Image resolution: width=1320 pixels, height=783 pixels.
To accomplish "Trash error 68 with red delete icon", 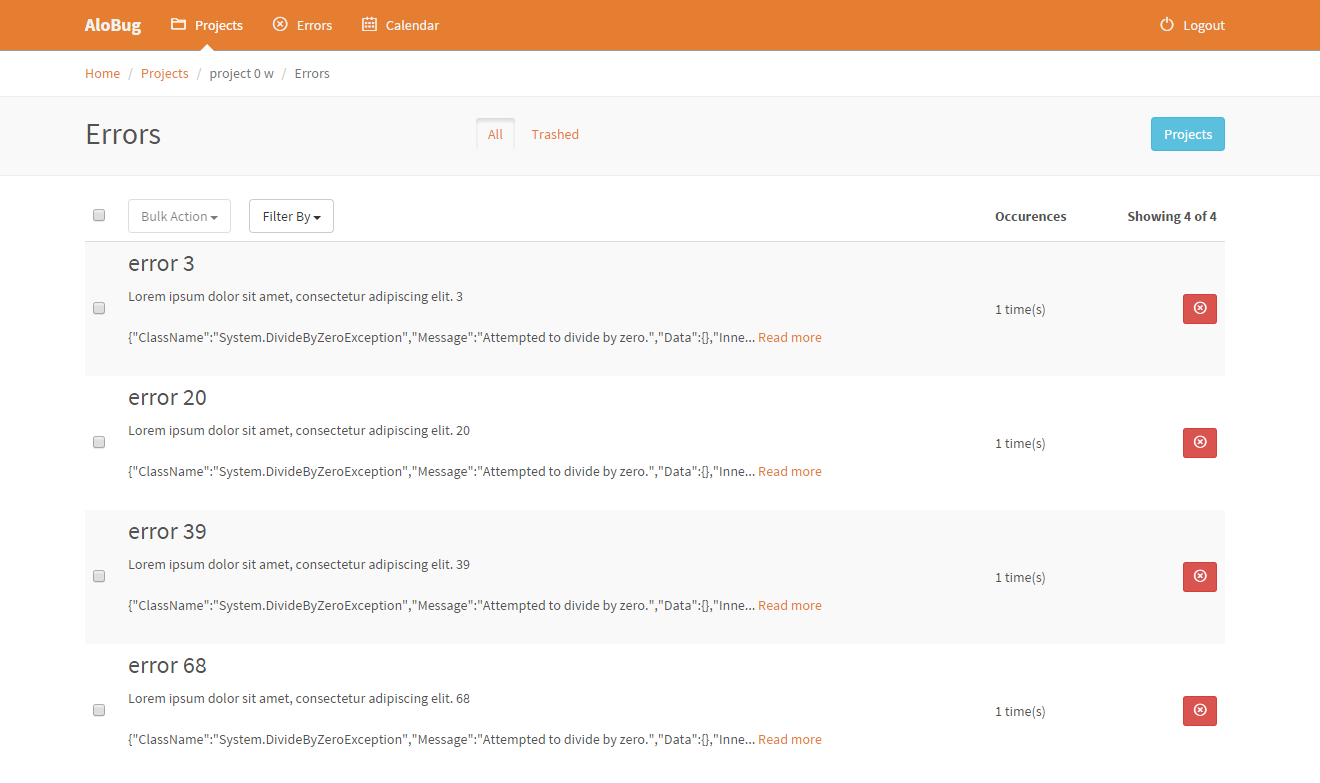I will [1200, 711].
